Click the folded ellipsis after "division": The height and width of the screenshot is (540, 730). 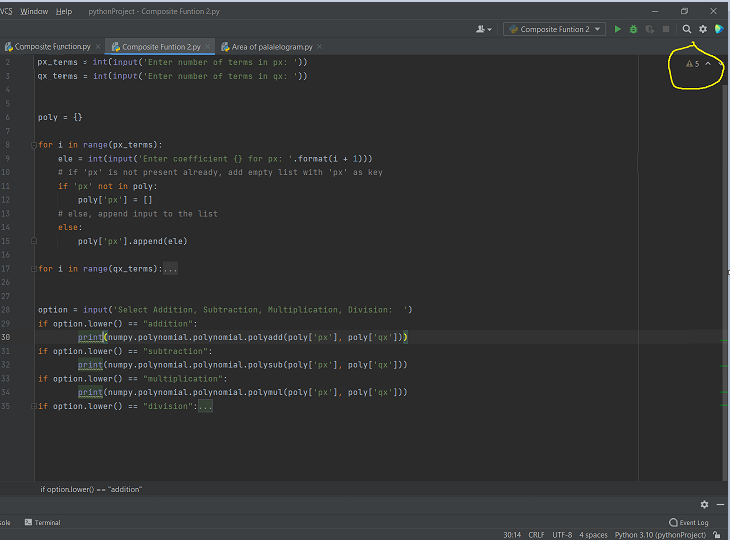[x=205, y=406]
